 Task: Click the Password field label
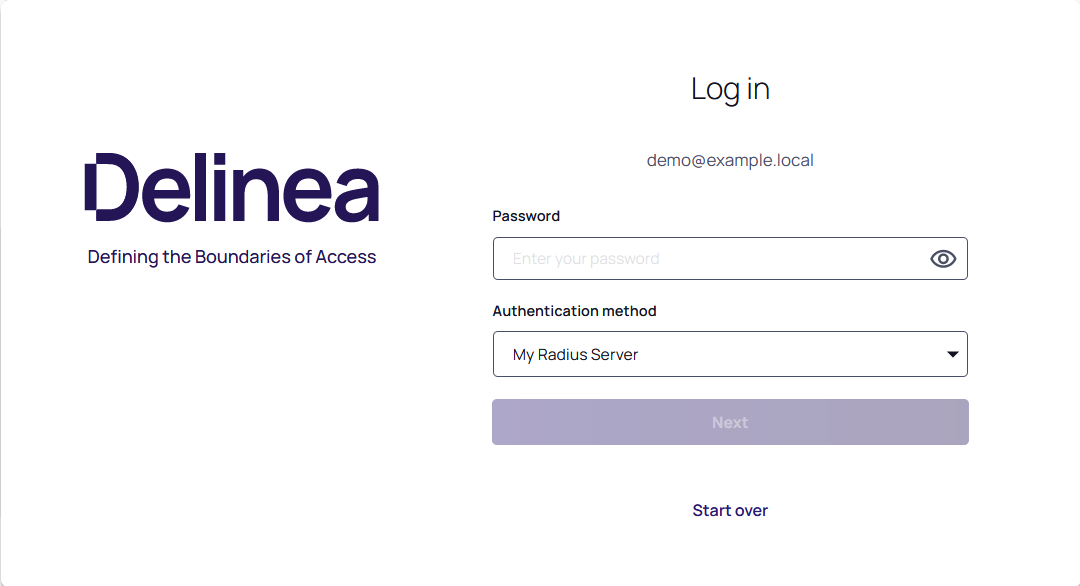(x=526, y=216)
